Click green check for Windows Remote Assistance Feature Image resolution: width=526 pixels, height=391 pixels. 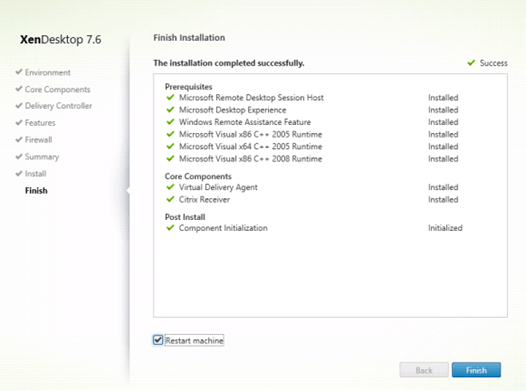coord(170,121)
